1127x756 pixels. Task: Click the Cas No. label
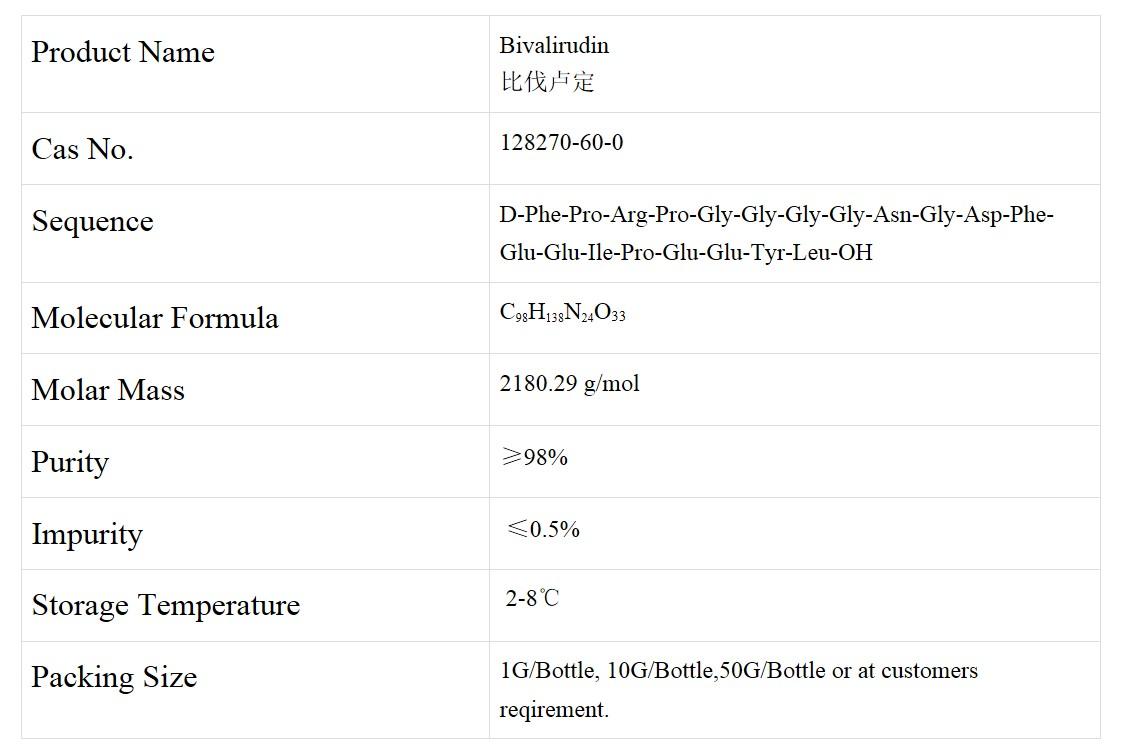click(82, 149)
